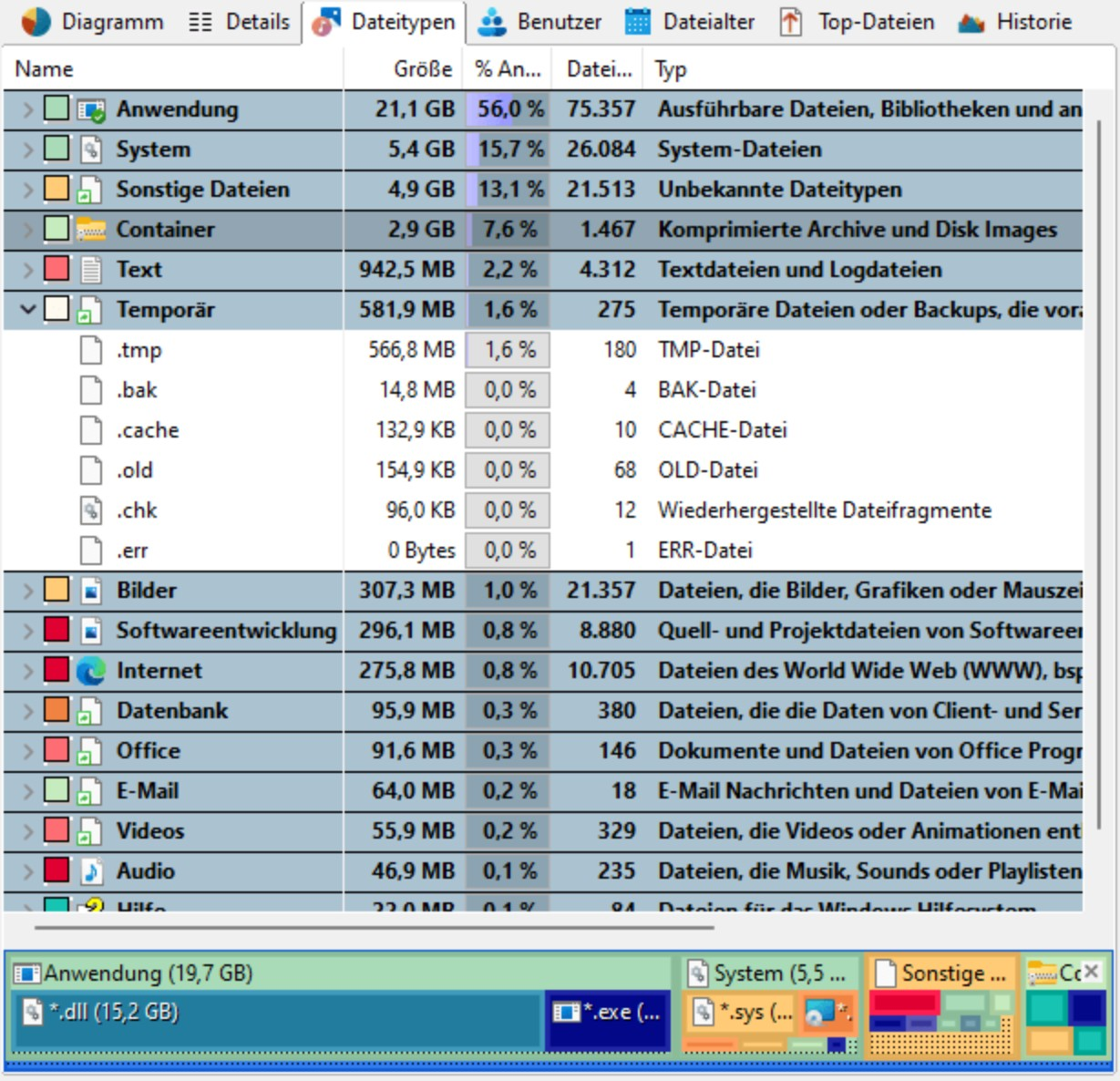This screenshot has height=1081, width=1120.
Task: Open the Historie tab
Action: point(1014,22)
